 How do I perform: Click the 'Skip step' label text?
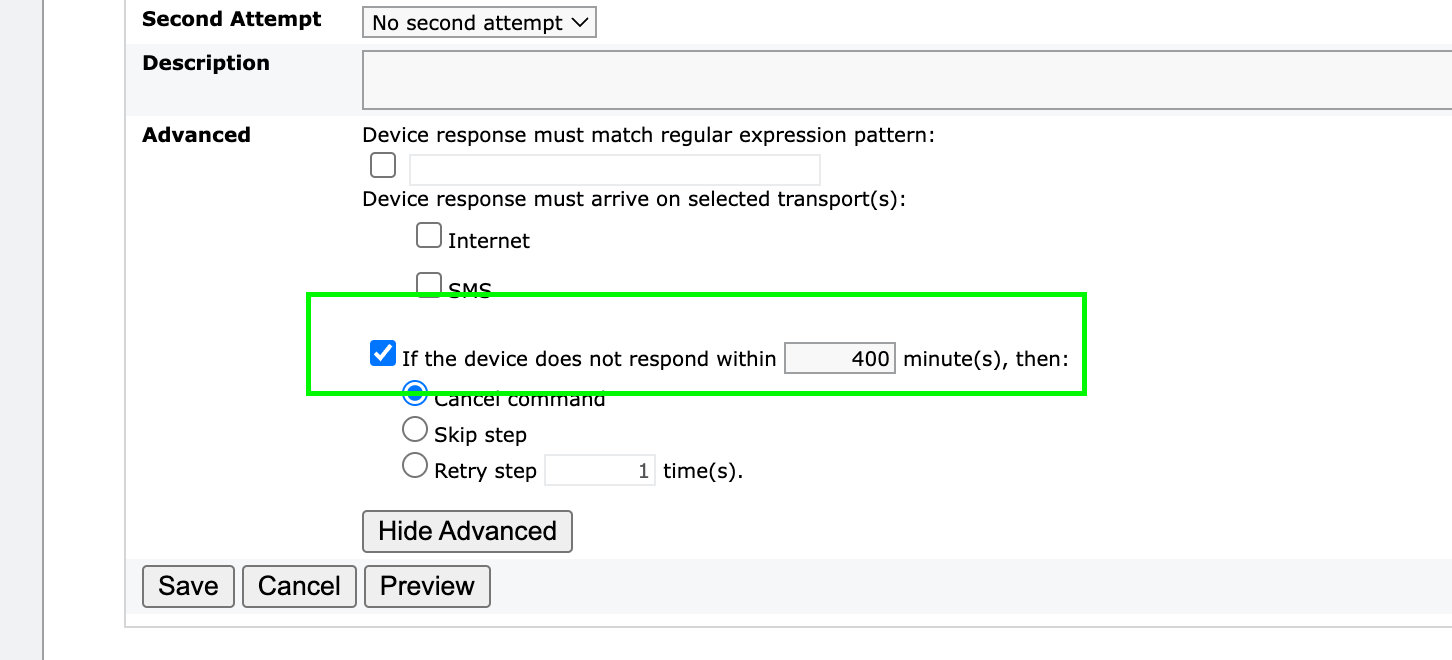(480, 435)
